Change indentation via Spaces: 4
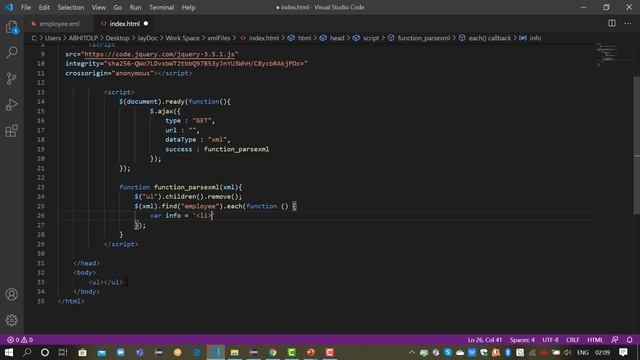640x360 pixels. 522,340
